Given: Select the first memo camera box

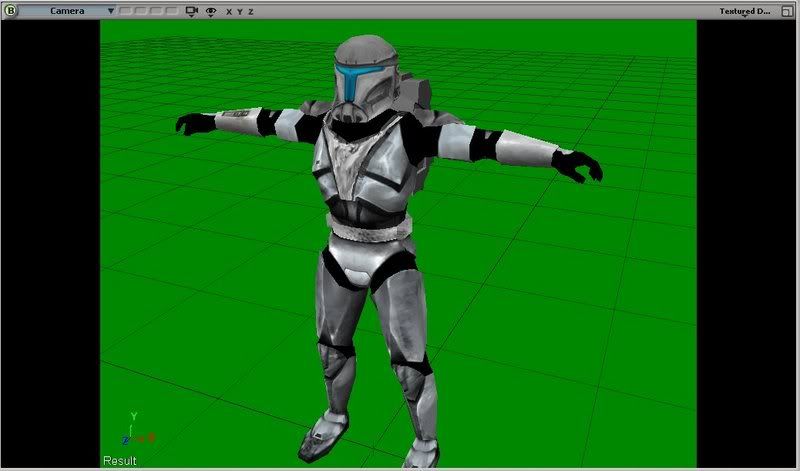Looking at the screenshot, I should click(x=126, y=11).
